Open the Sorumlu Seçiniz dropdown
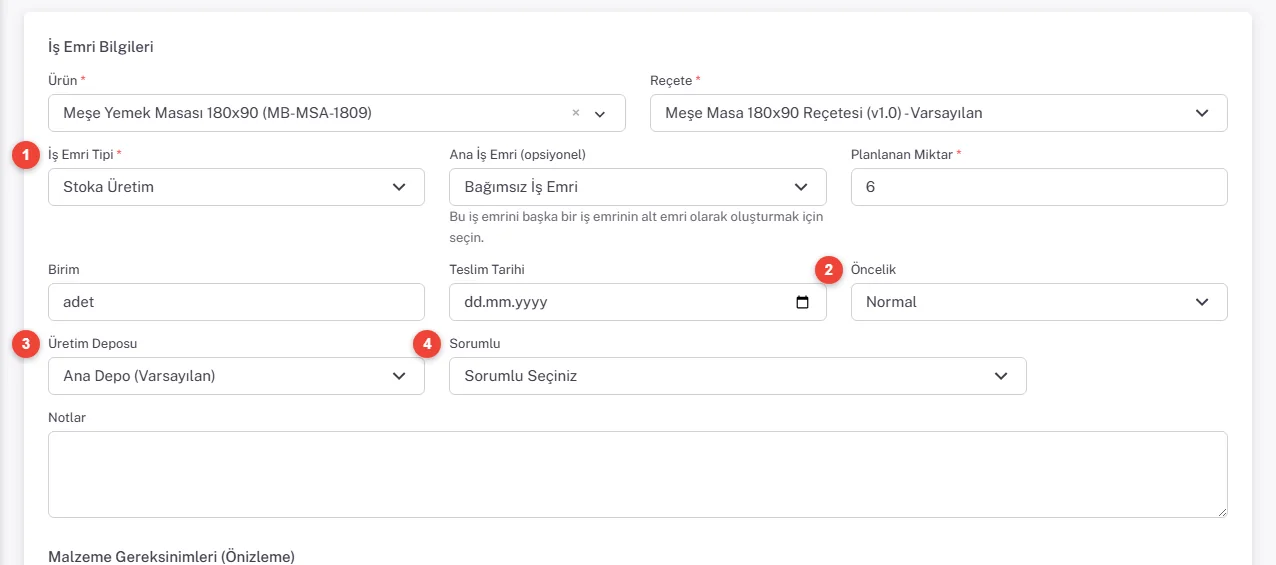The width and height of the screenshot is (1276, 565). click(x=738, y=376)
